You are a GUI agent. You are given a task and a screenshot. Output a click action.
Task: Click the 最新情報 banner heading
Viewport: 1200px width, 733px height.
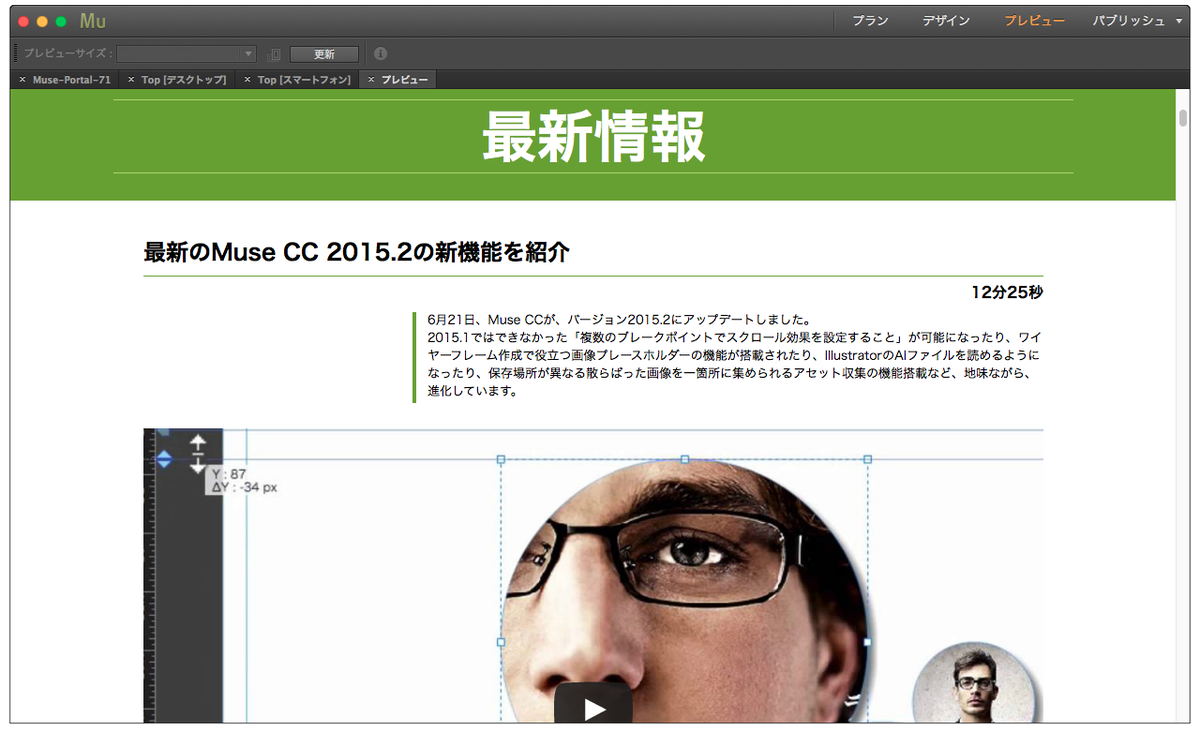tap(593, 137)
